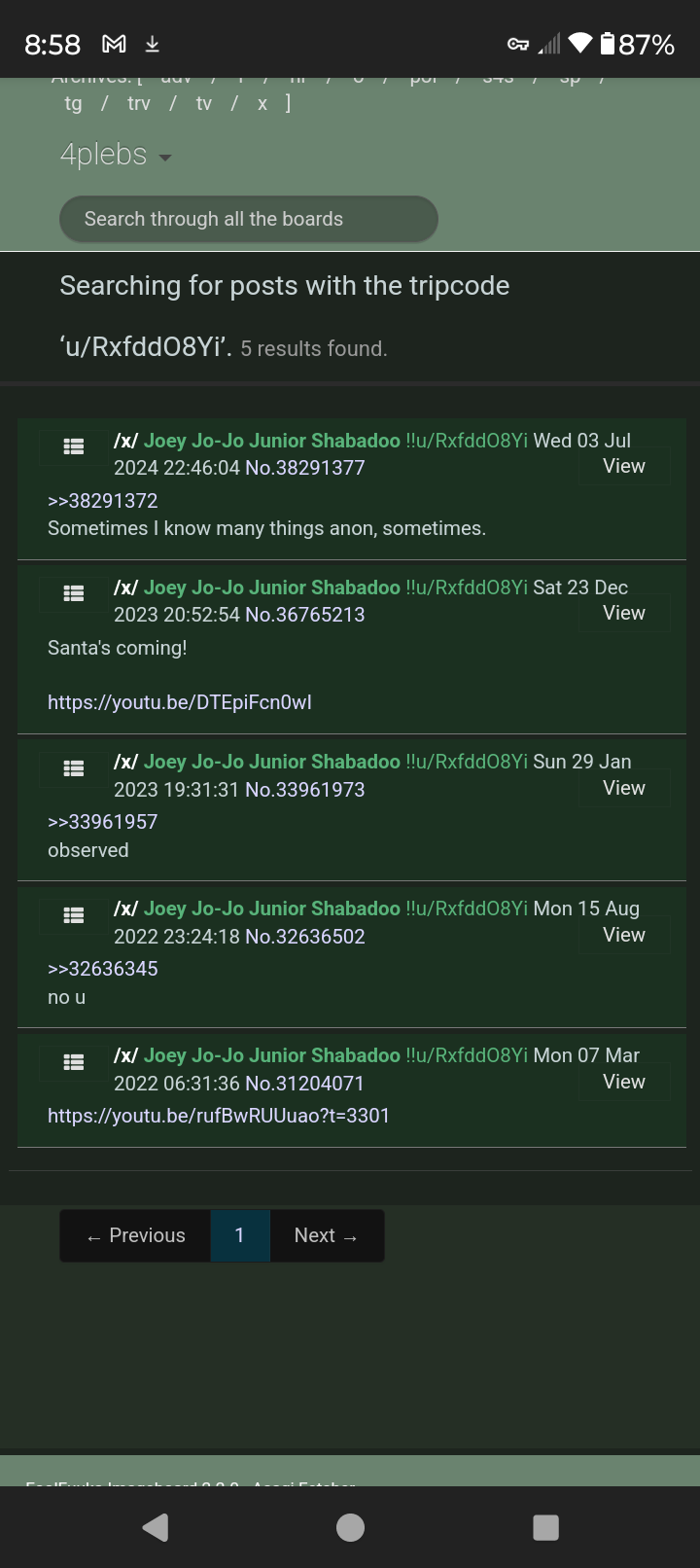Screen dimensions: 700x1568
Task: Open post menu icon for No.36765213
Action: (74, 593)
